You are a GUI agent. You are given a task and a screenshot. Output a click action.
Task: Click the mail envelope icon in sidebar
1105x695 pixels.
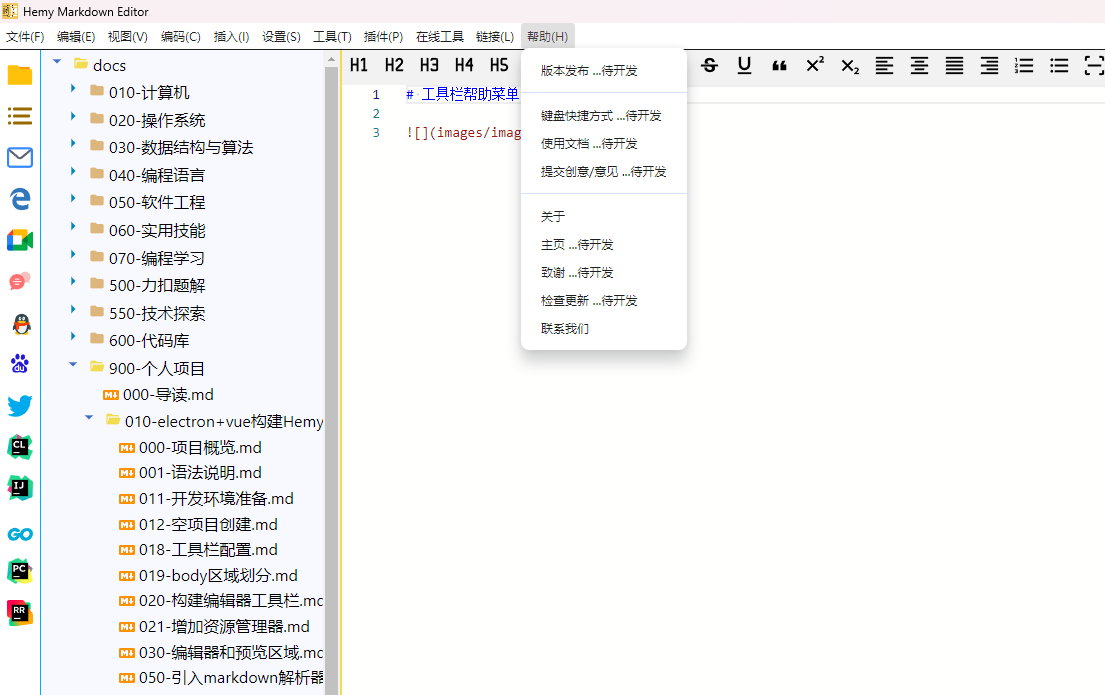point(20,157)
